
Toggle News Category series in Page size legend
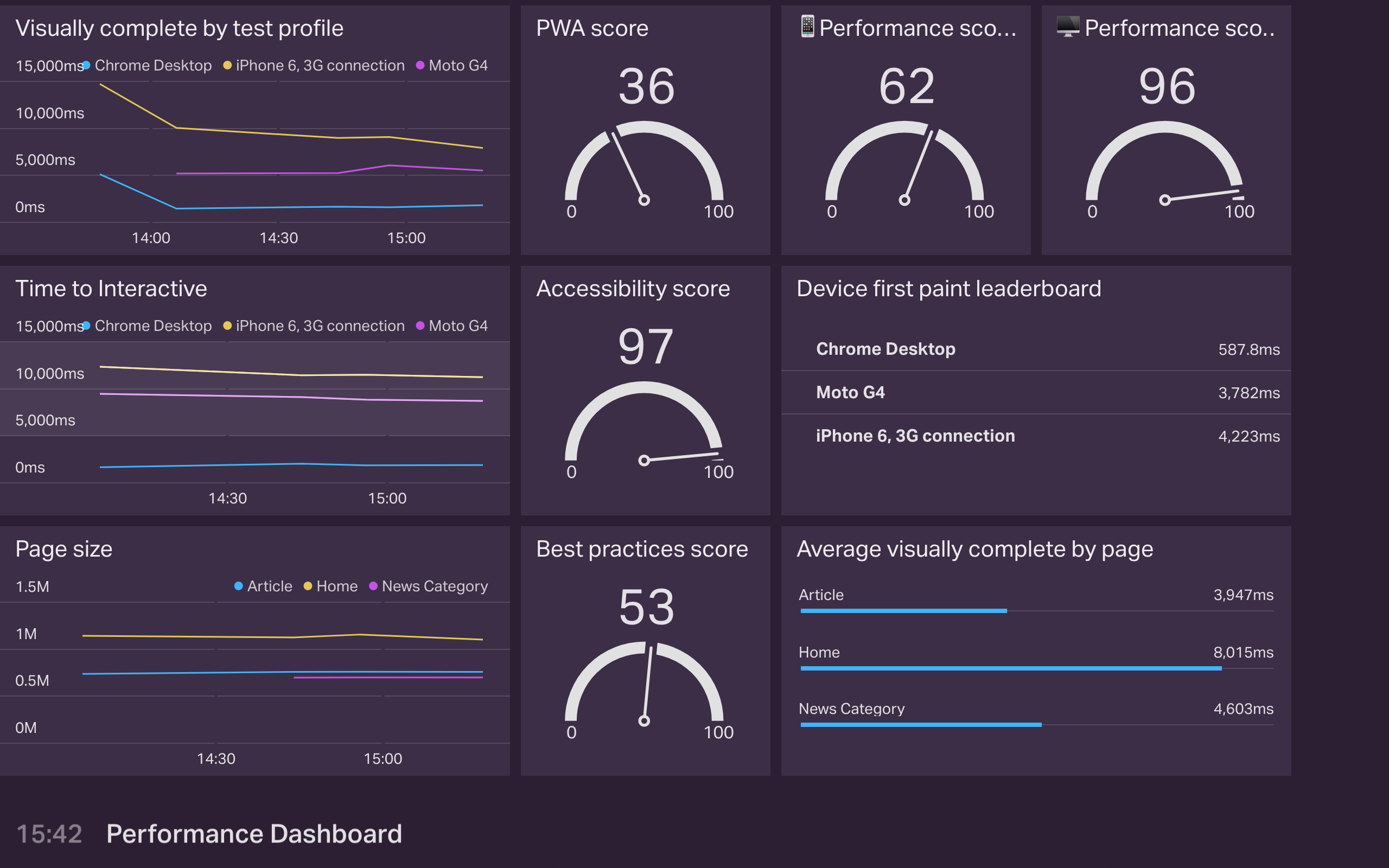click(x=434, y=586)
